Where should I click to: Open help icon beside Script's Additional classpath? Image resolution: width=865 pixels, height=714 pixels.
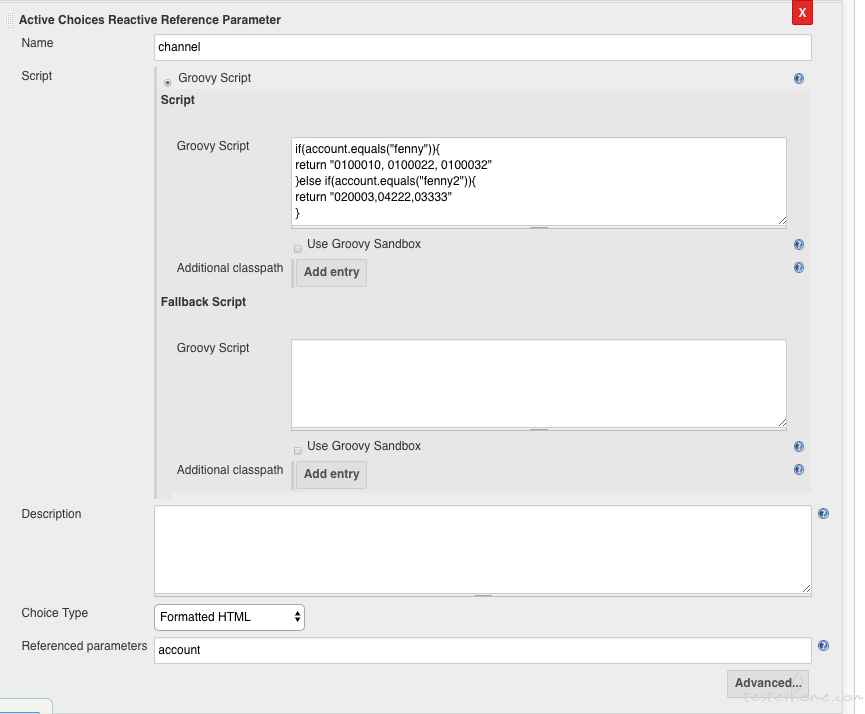coord(798,268)
